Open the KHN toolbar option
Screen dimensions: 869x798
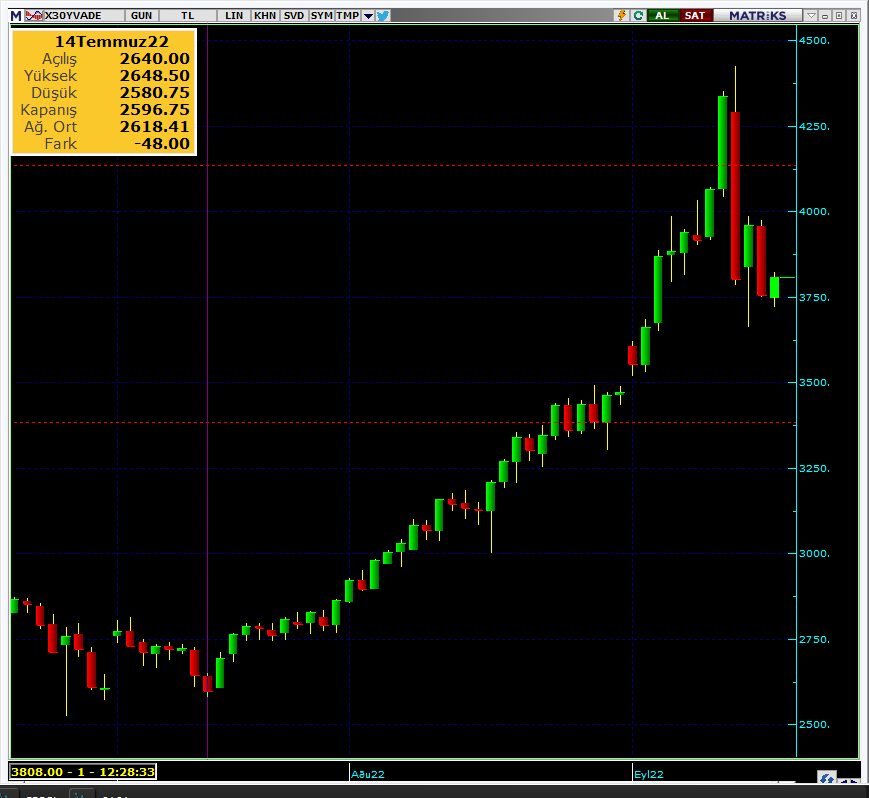tap(265, 16)
